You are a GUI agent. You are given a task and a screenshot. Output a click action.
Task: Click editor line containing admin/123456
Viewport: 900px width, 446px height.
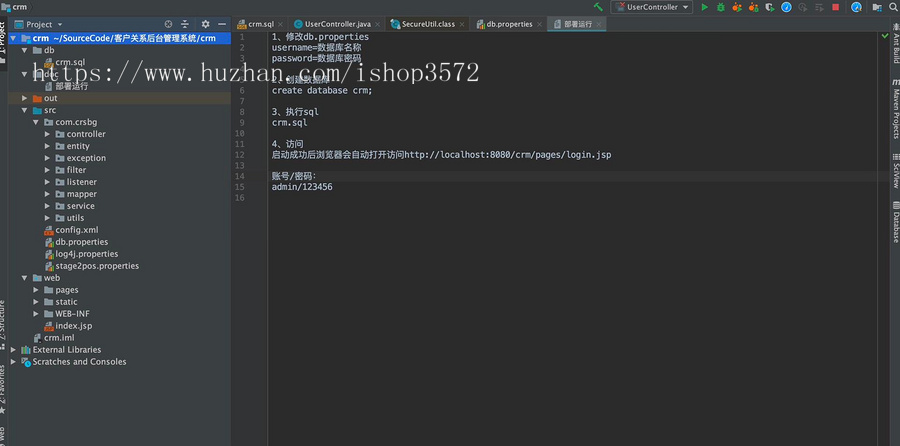302,187
